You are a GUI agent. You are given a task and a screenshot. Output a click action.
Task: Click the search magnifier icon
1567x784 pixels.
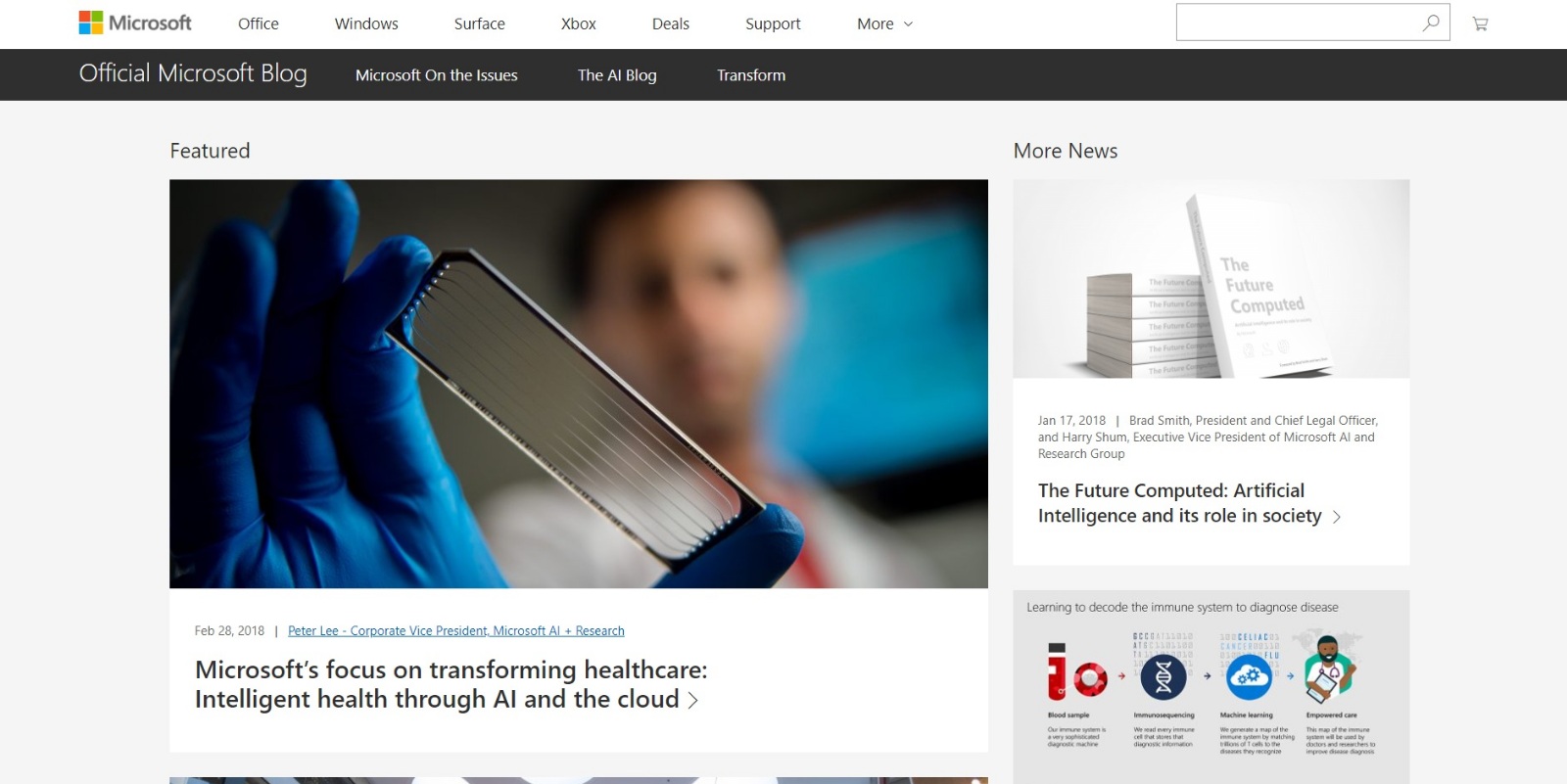[1431, 23]
